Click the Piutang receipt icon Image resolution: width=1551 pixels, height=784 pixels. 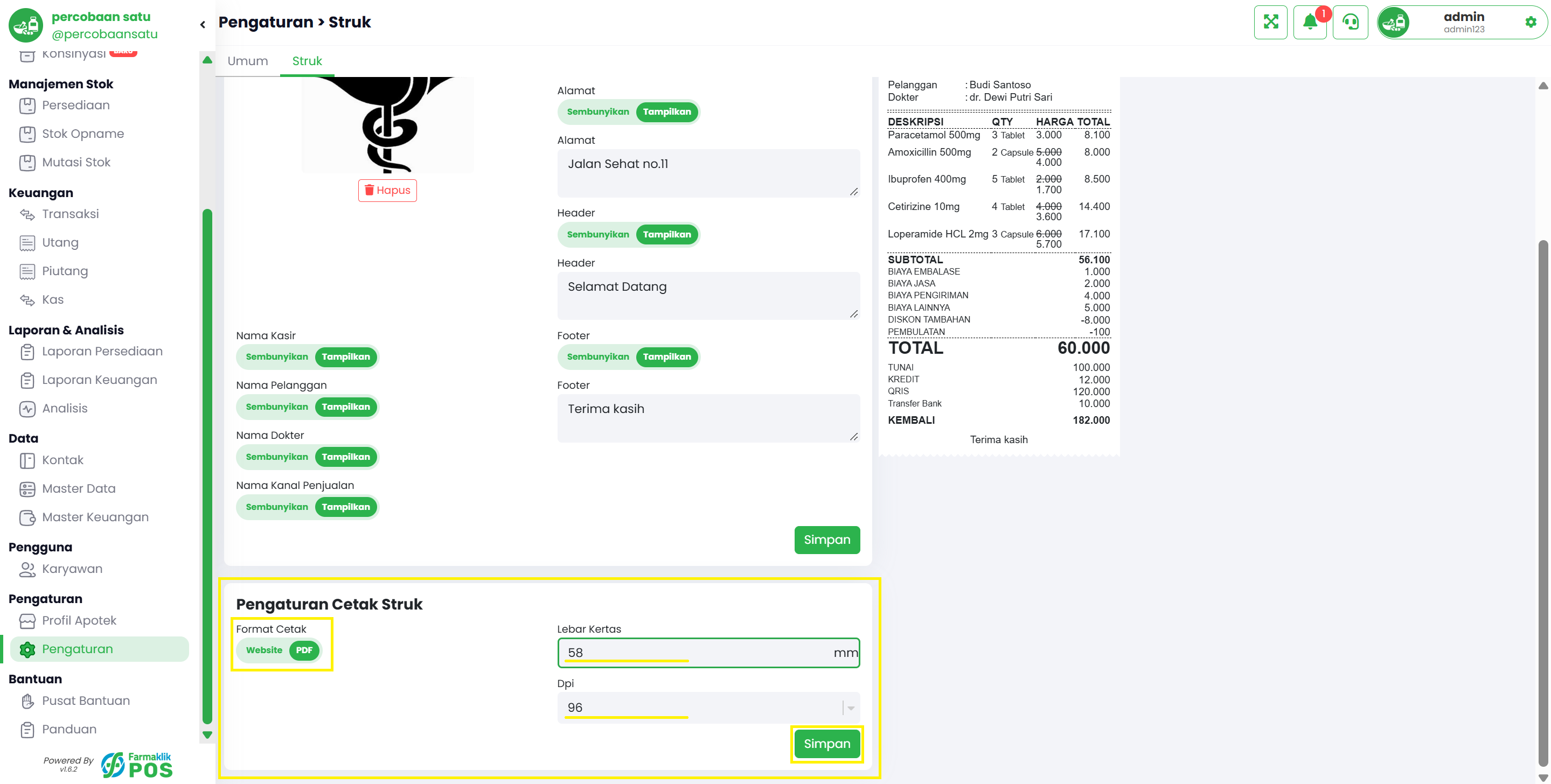pyautogui.click(x=27, y=271)
